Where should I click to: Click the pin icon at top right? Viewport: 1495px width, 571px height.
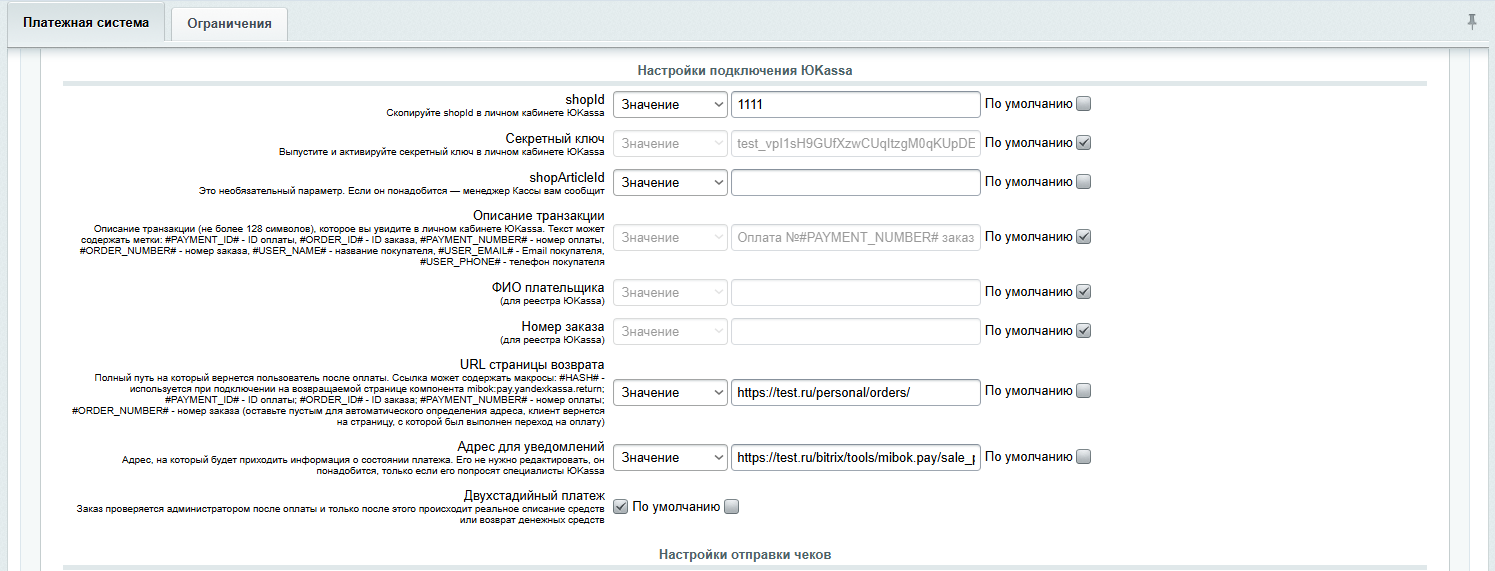1472,22
